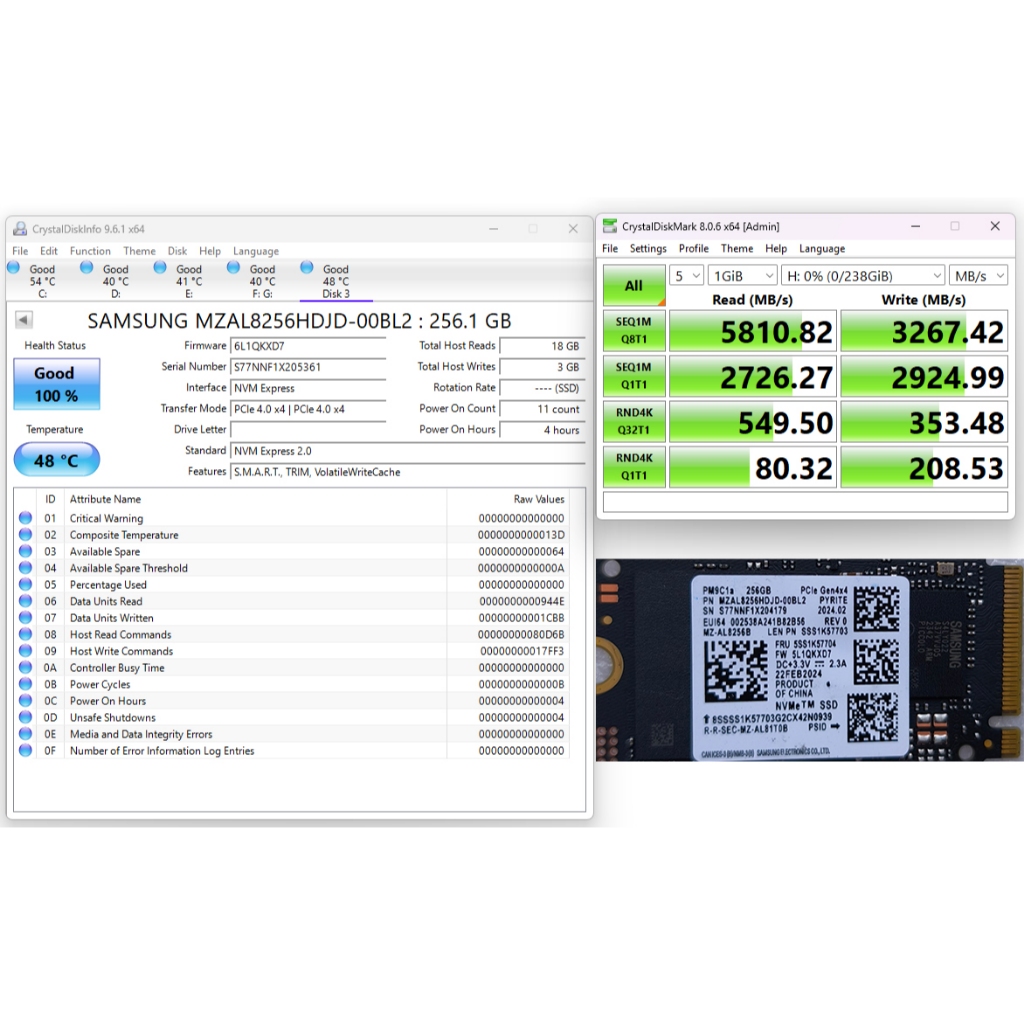Open the test count dropdown showing 5

coord(687,275)
